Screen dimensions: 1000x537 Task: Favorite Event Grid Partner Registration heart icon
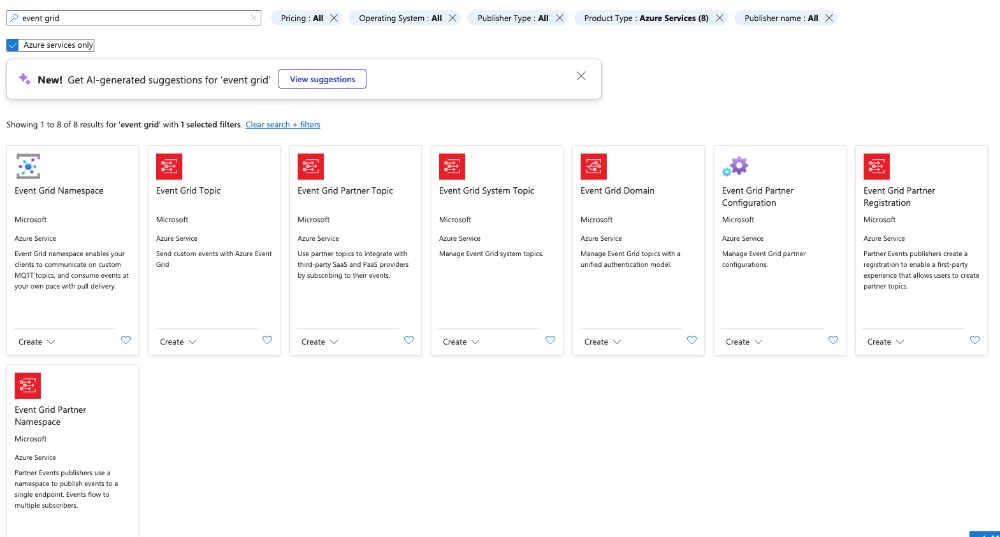point(974,340)
